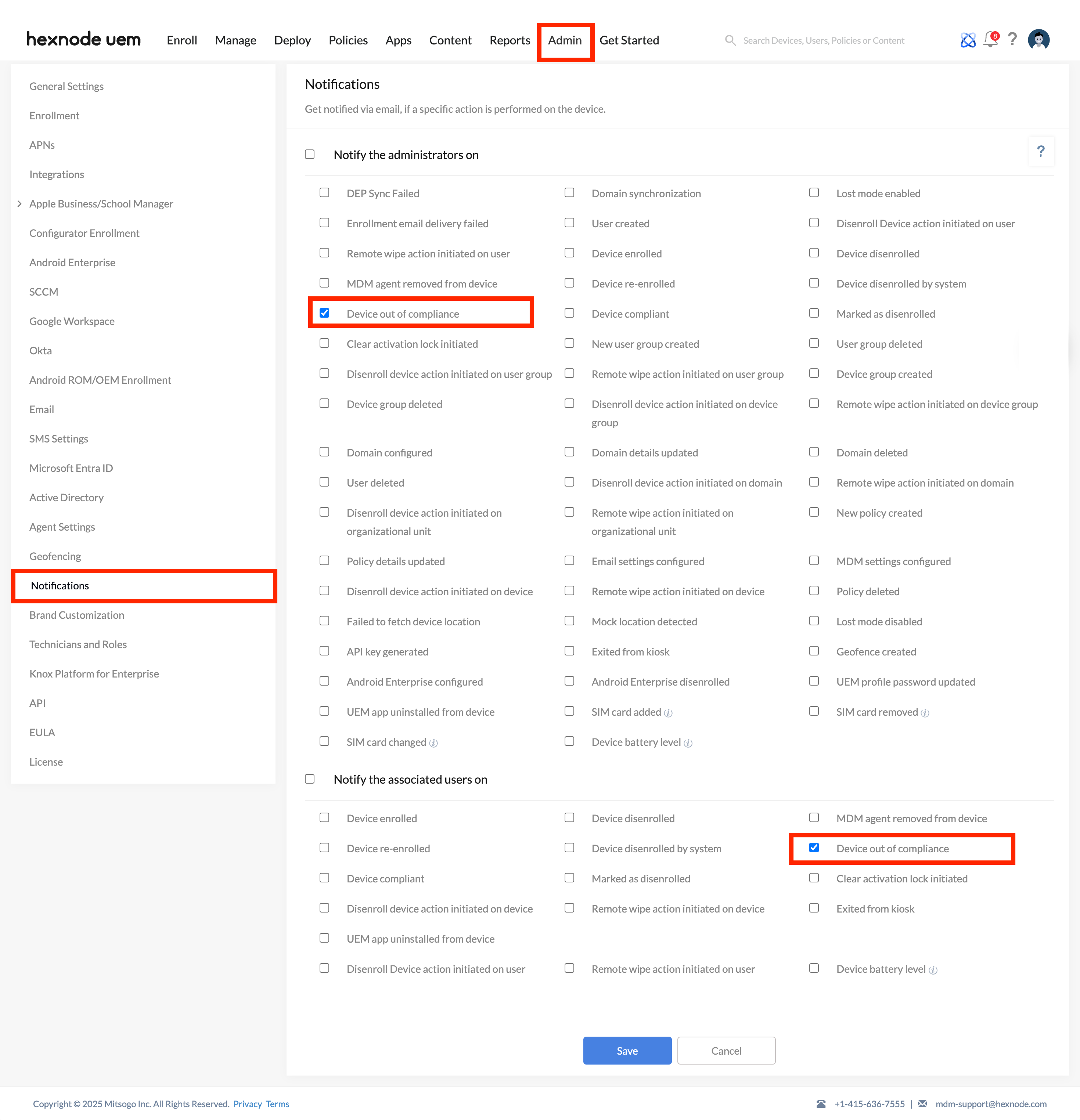Screen dimensions: 1080x1120
Task: Open the notifications bell icon
Action: [990, 40]
